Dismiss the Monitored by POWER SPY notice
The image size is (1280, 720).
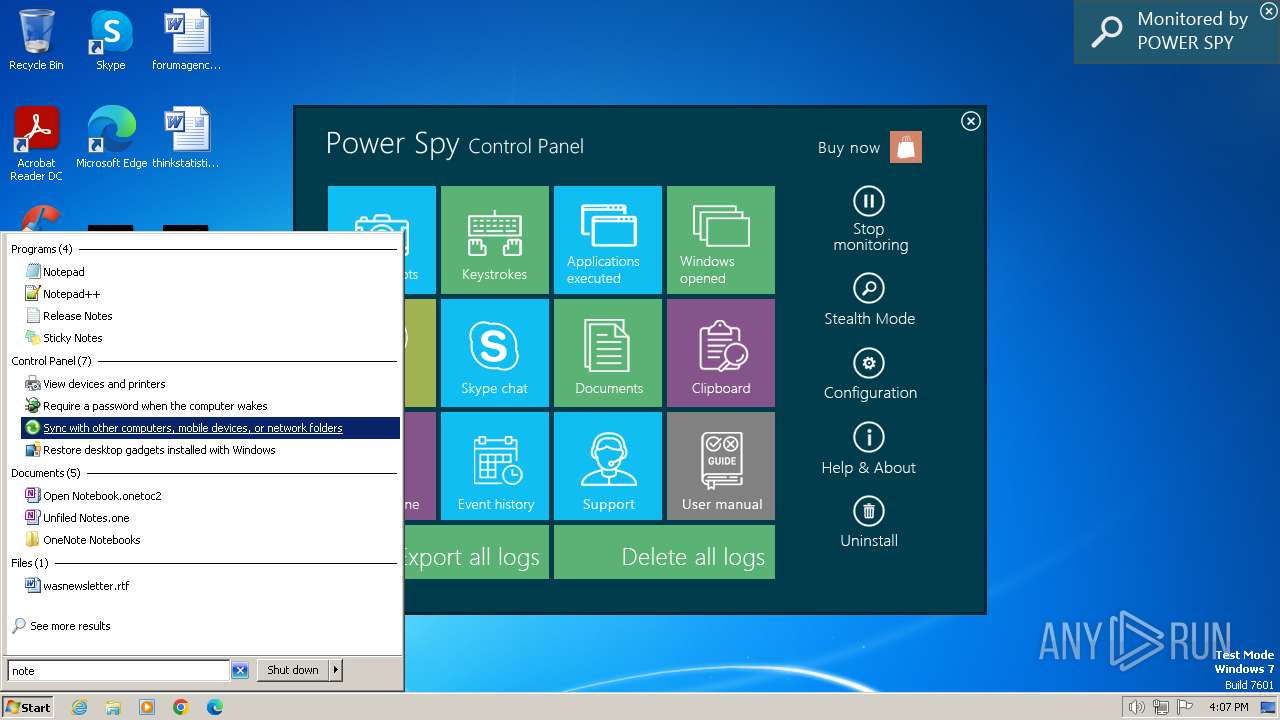click(x=1268, y=10)
